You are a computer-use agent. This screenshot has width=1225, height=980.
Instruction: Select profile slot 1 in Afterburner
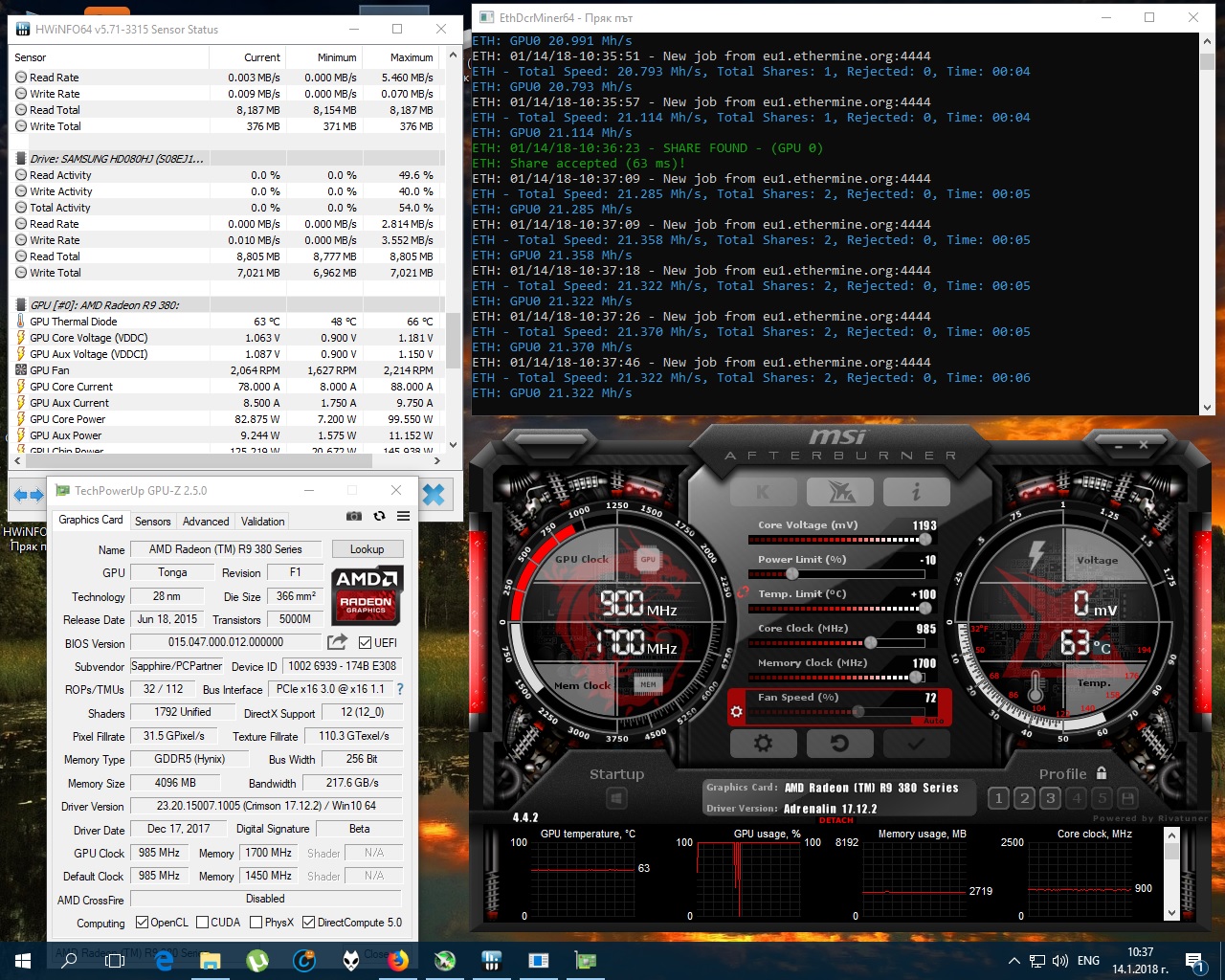[x=999, y=798]
